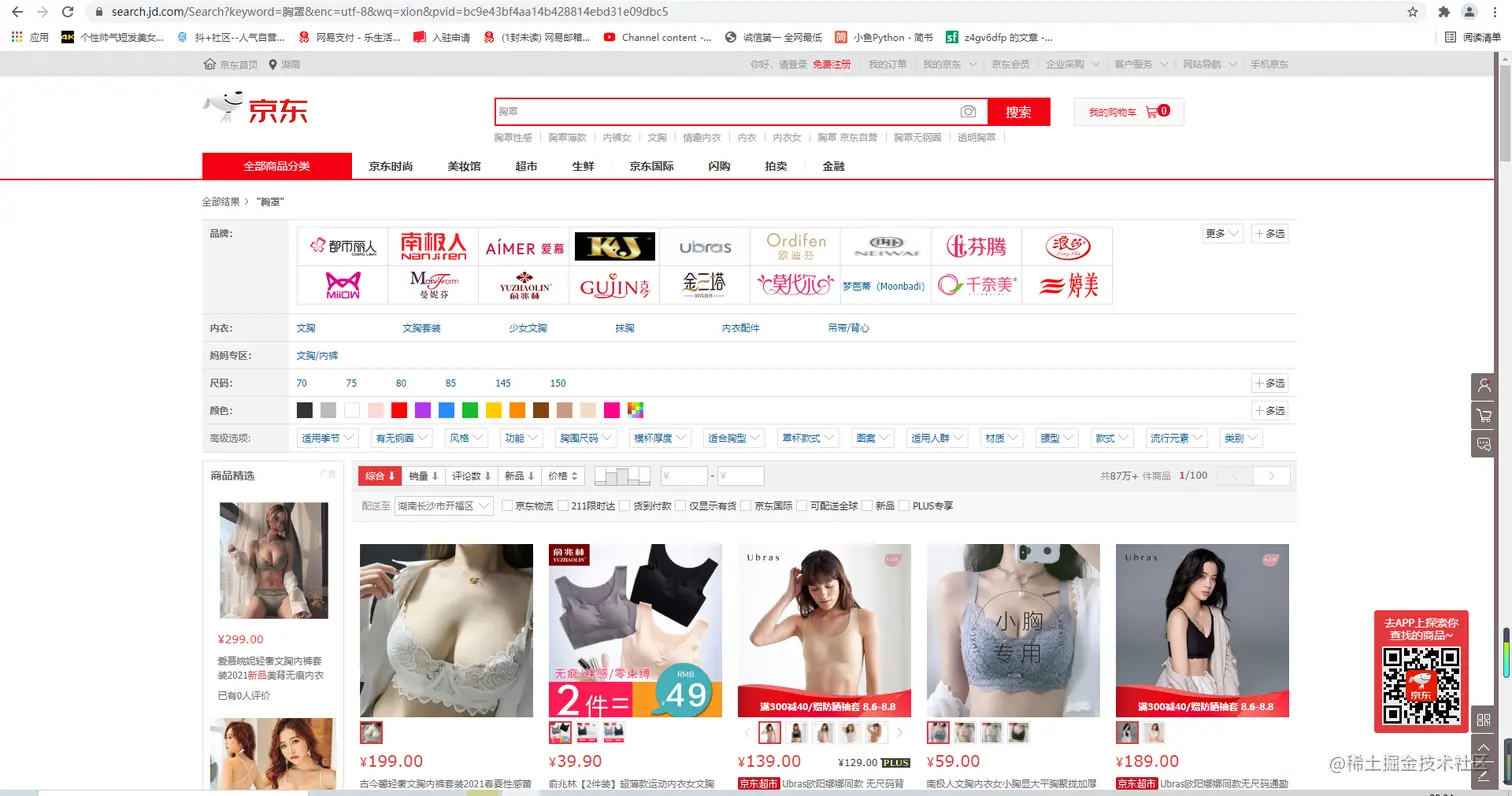This screenshot has width=1512, height=796.
Task: Open the 京东时尚 navigation tab
Action: (390, 166)
